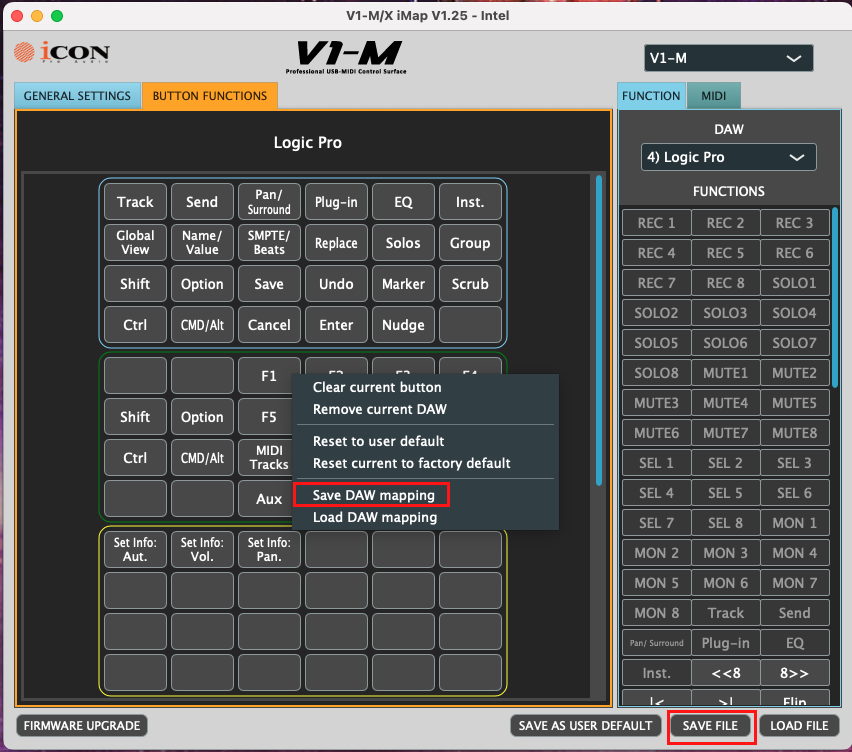Click the Replace button

pyautogui.click(x=336, y=242)
